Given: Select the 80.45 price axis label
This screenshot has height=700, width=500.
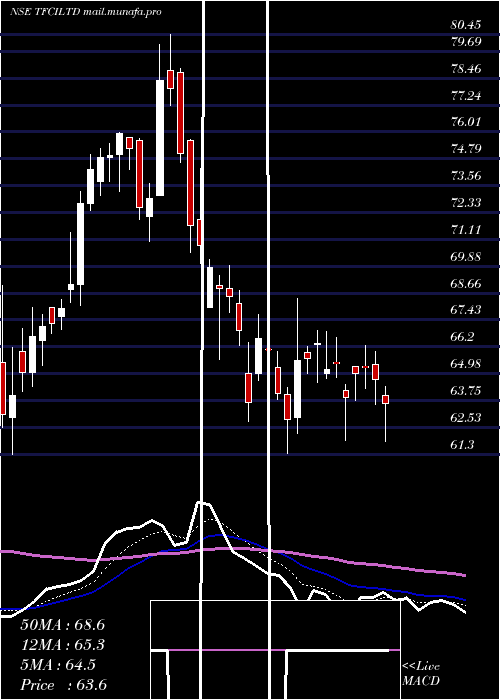Looking at the screenshot, I should [466, 25].
